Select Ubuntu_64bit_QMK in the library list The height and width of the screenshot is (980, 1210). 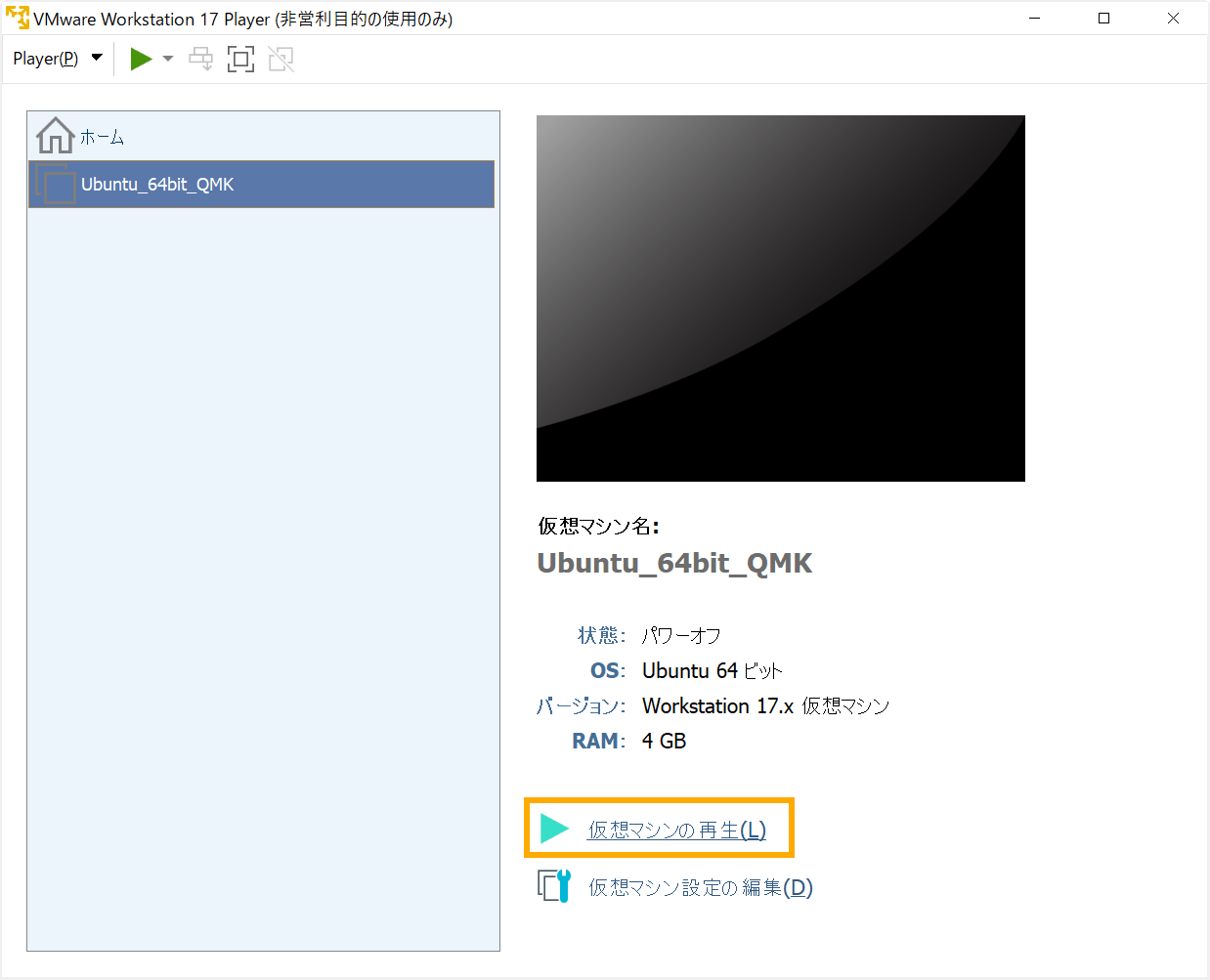261,184
